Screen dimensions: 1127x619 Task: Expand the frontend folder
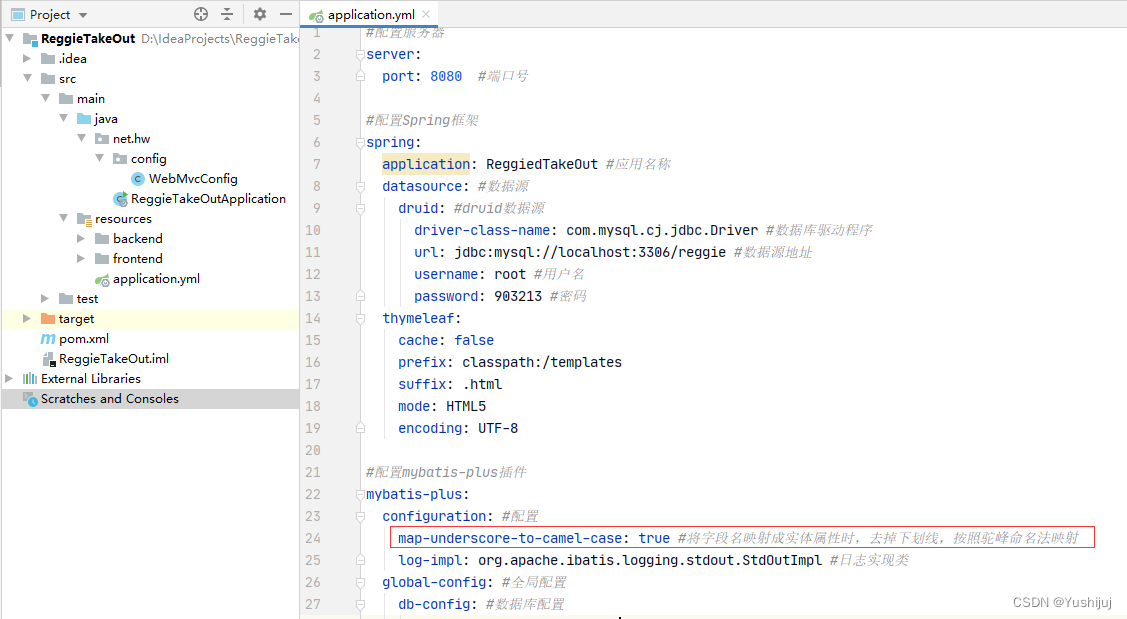pyautogui.click(x=81, y=258)
